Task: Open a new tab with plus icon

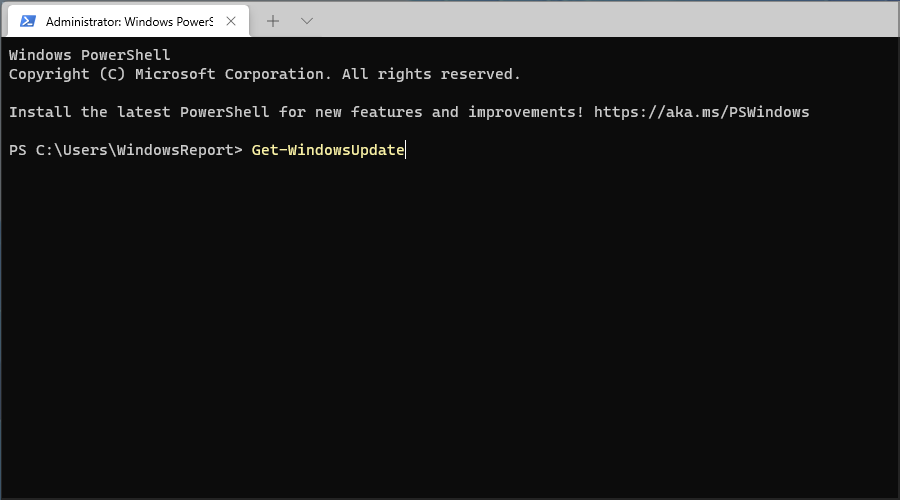Action: tap(273, 21)
